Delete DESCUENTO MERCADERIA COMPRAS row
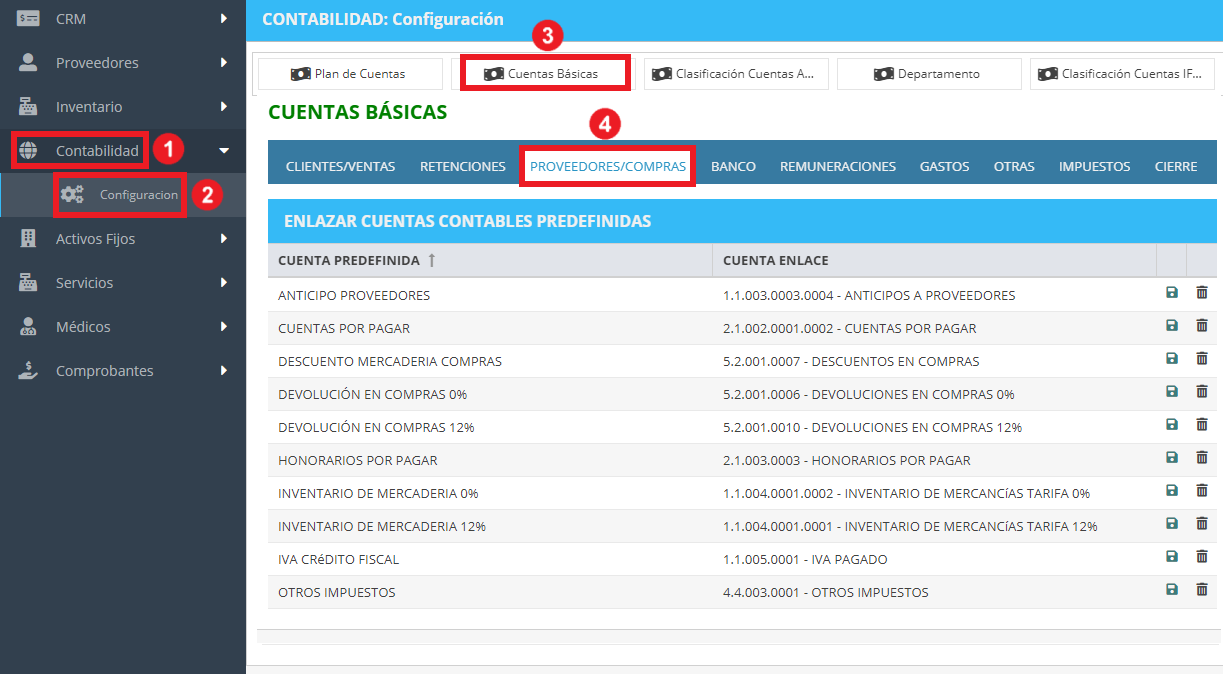This screenshot has height=674, width=1223. pyautogui.click(x=1202, y=358)
